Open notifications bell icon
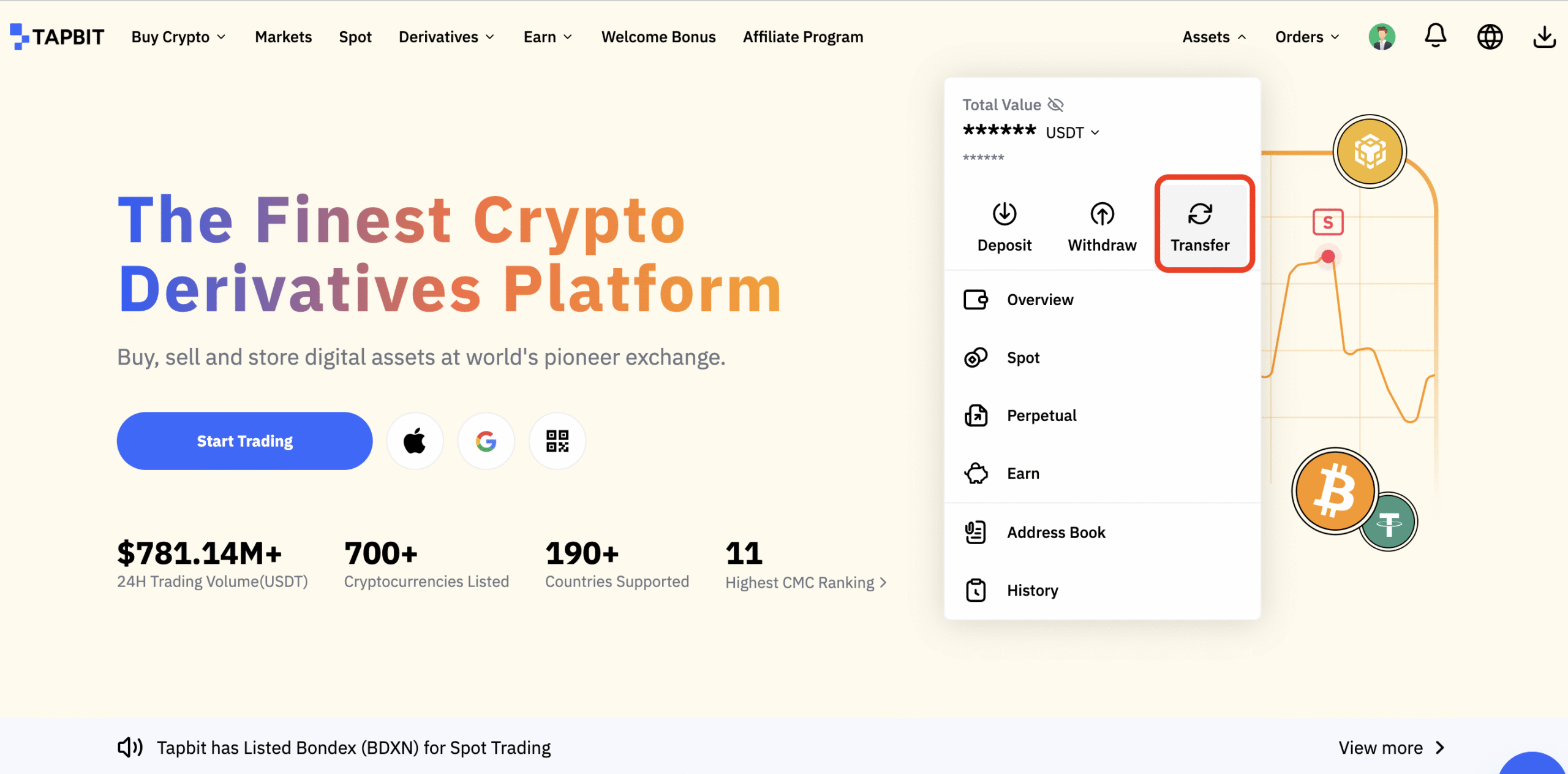1568x774 pixels. 1435,36
